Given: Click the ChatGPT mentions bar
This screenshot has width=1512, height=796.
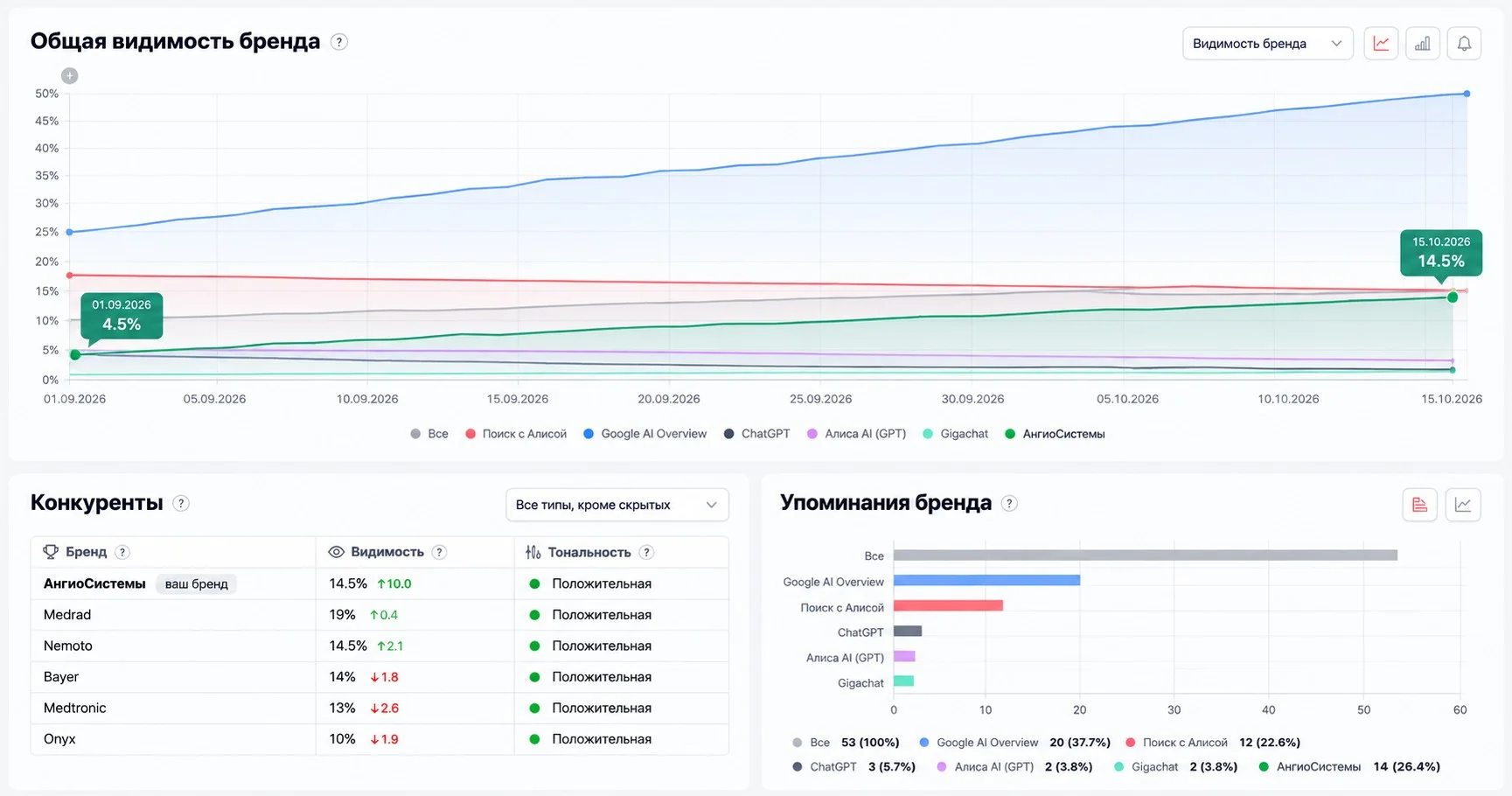Looking at the screenshot, I should pyautogui.click(x=908, y=632).
